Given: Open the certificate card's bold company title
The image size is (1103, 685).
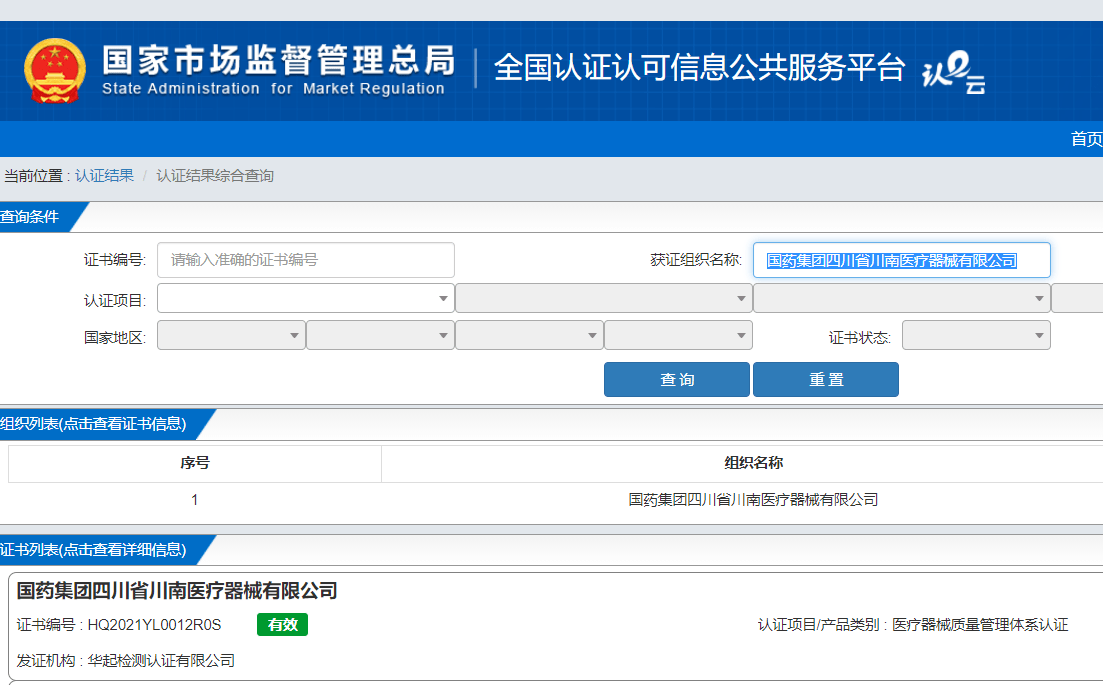Looking at the screenshot, I should 177,591.
